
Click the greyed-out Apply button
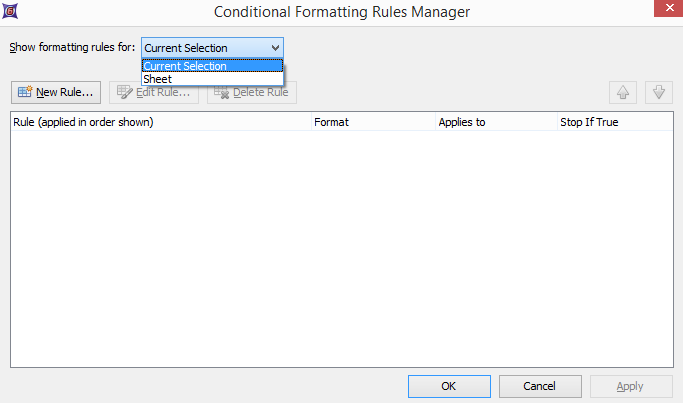point(629,386)
